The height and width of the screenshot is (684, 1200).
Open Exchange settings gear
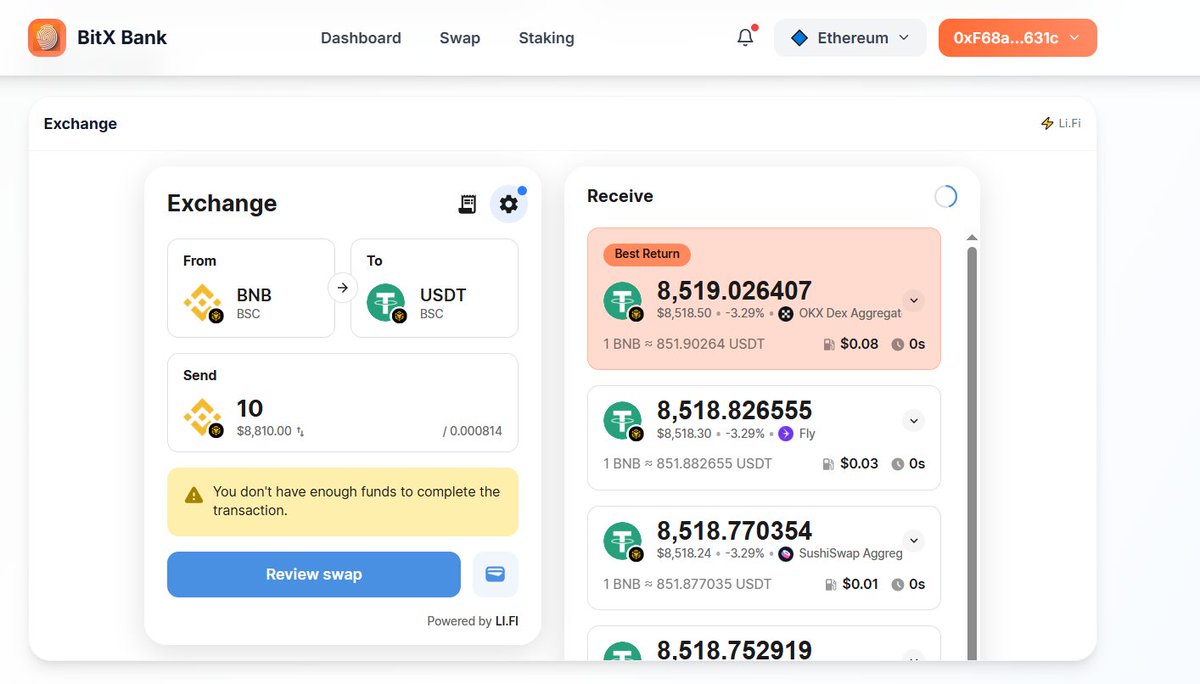[x=509, y=204]
